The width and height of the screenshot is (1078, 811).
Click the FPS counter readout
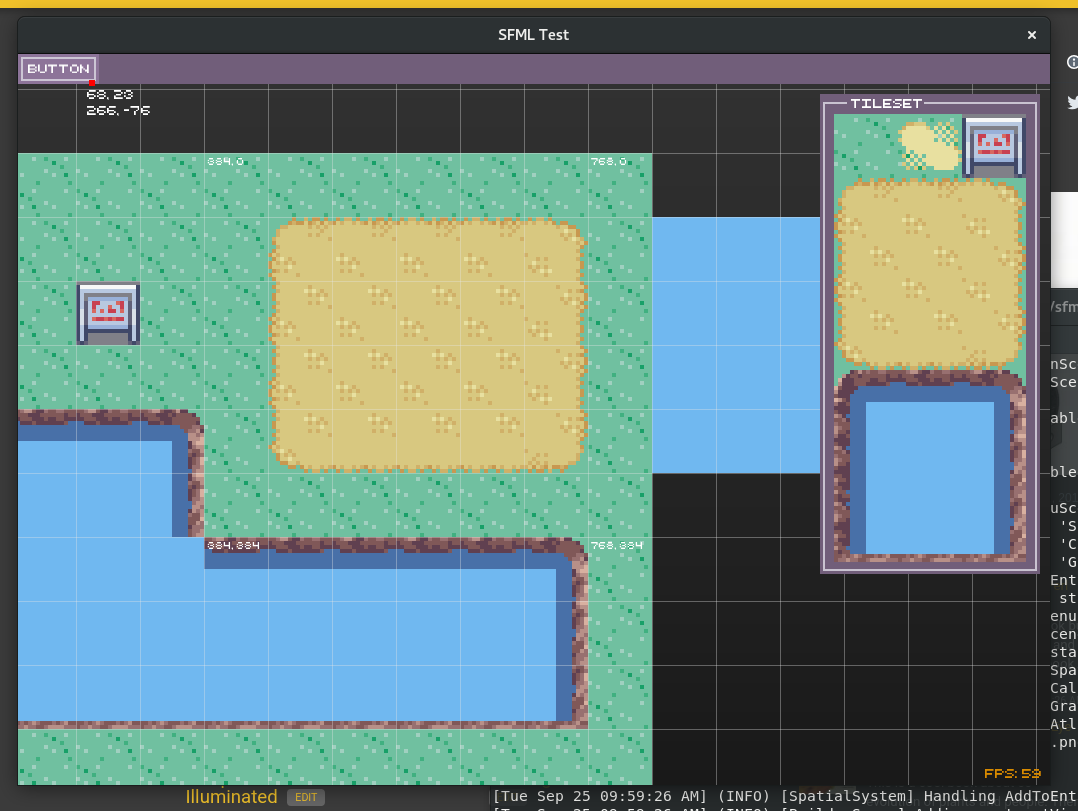point(1012,773)
